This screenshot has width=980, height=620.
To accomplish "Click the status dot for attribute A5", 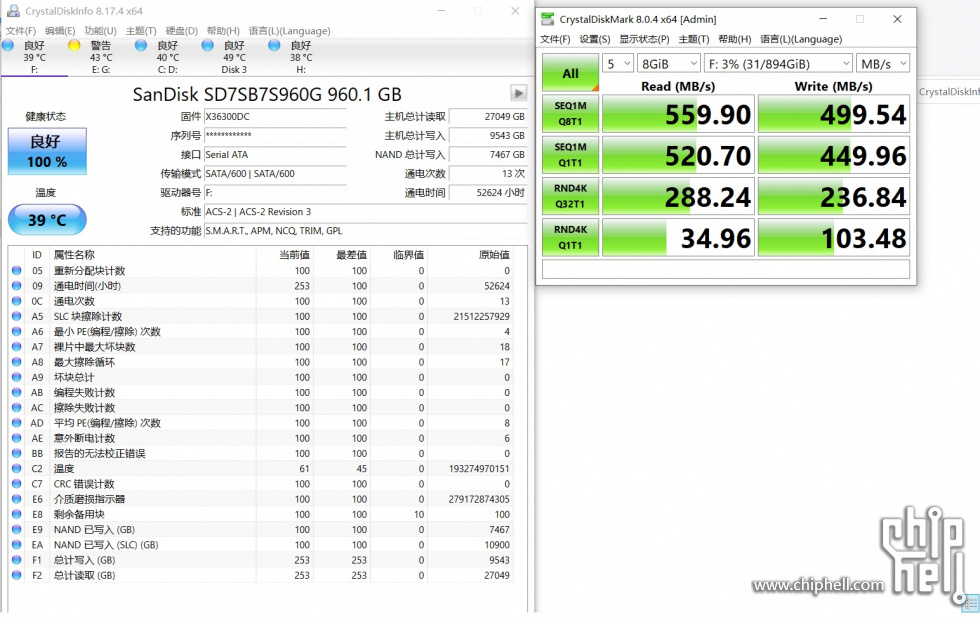I will [x=17, y=316].
